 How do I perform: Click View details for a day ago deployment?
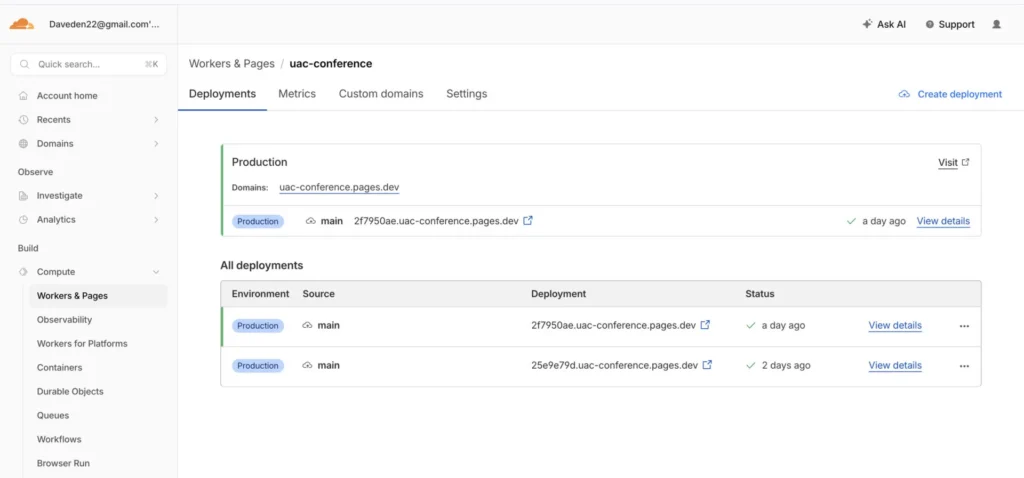tap(895, 325)
